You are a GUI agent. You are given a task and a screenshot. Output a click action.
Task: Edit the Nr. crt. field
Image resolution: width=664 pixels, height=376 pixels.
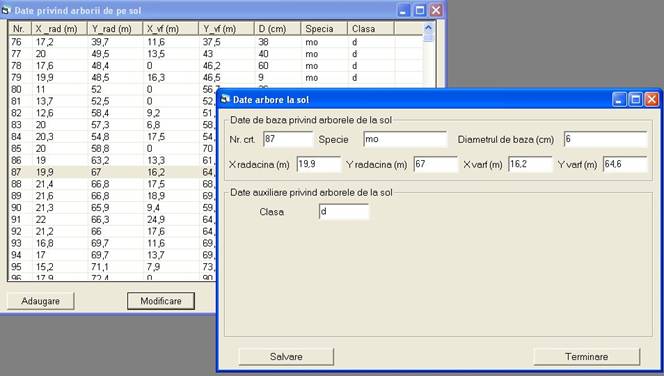(x=288, y=139)
